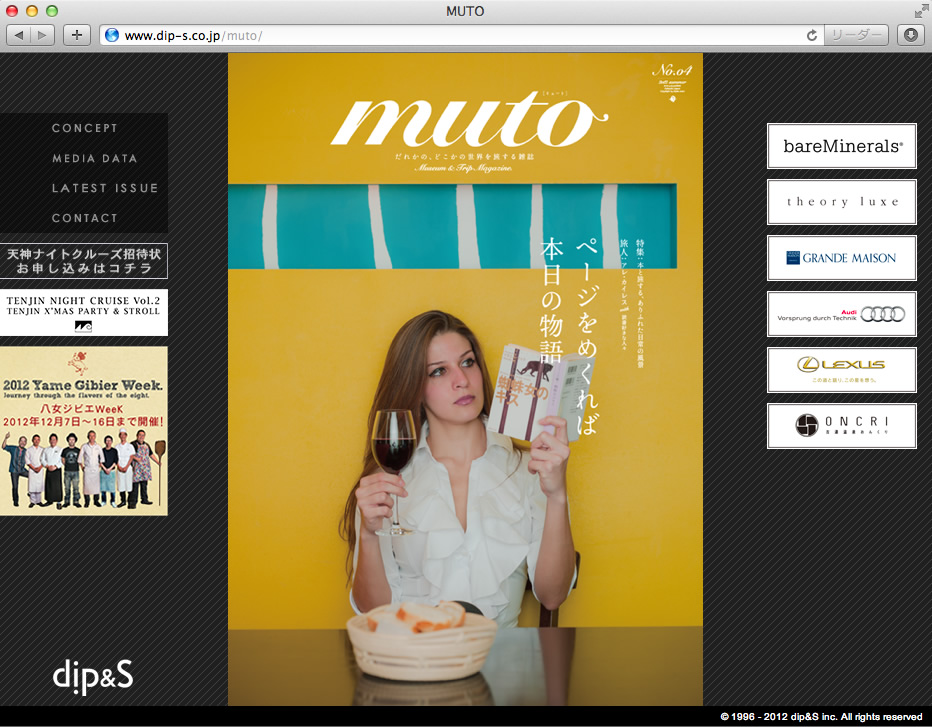
Task: Go to the LATEST ISSUE page
Action: coord(105,188)
